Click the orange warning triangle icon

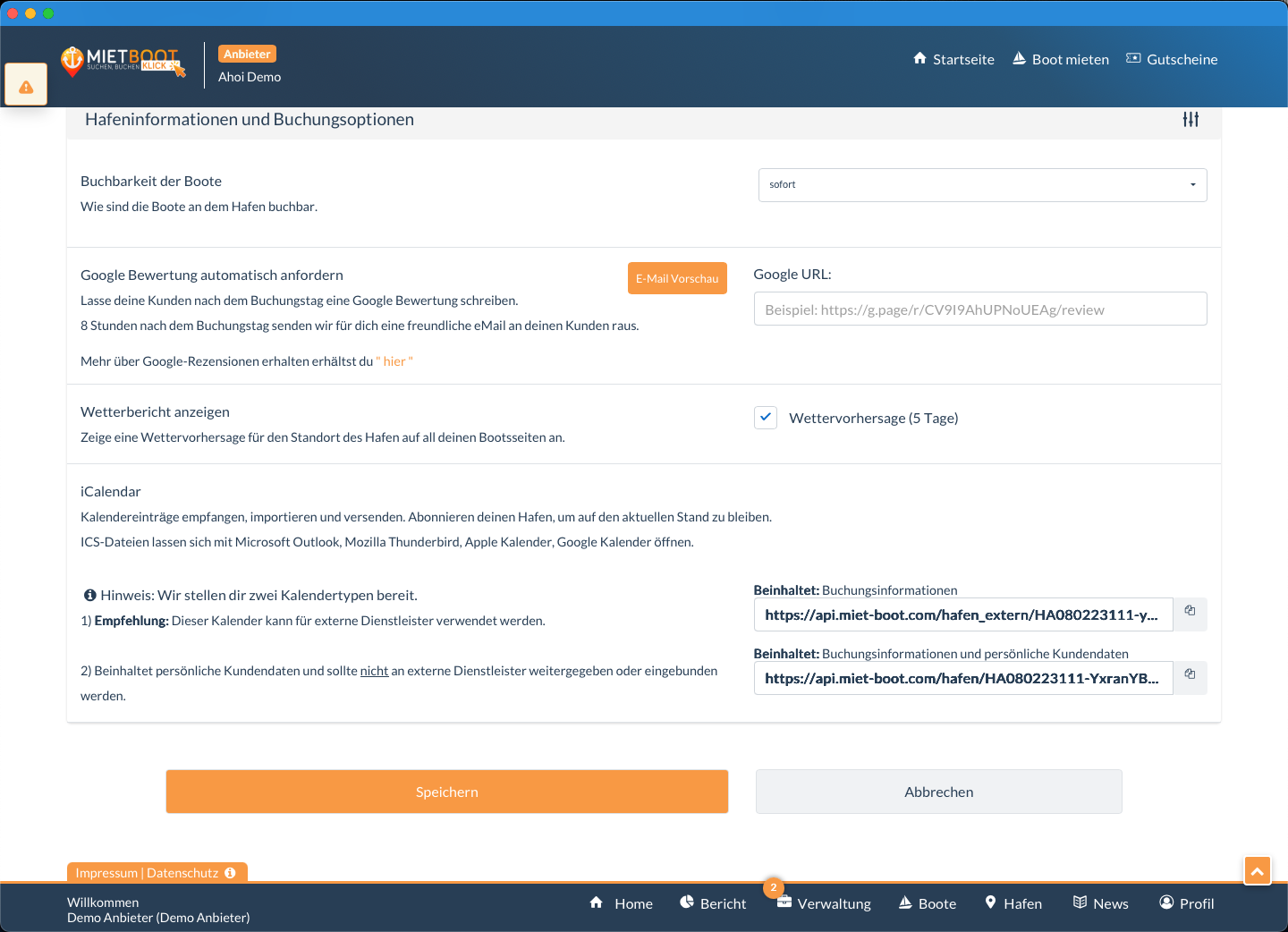[x=26, y=87]
